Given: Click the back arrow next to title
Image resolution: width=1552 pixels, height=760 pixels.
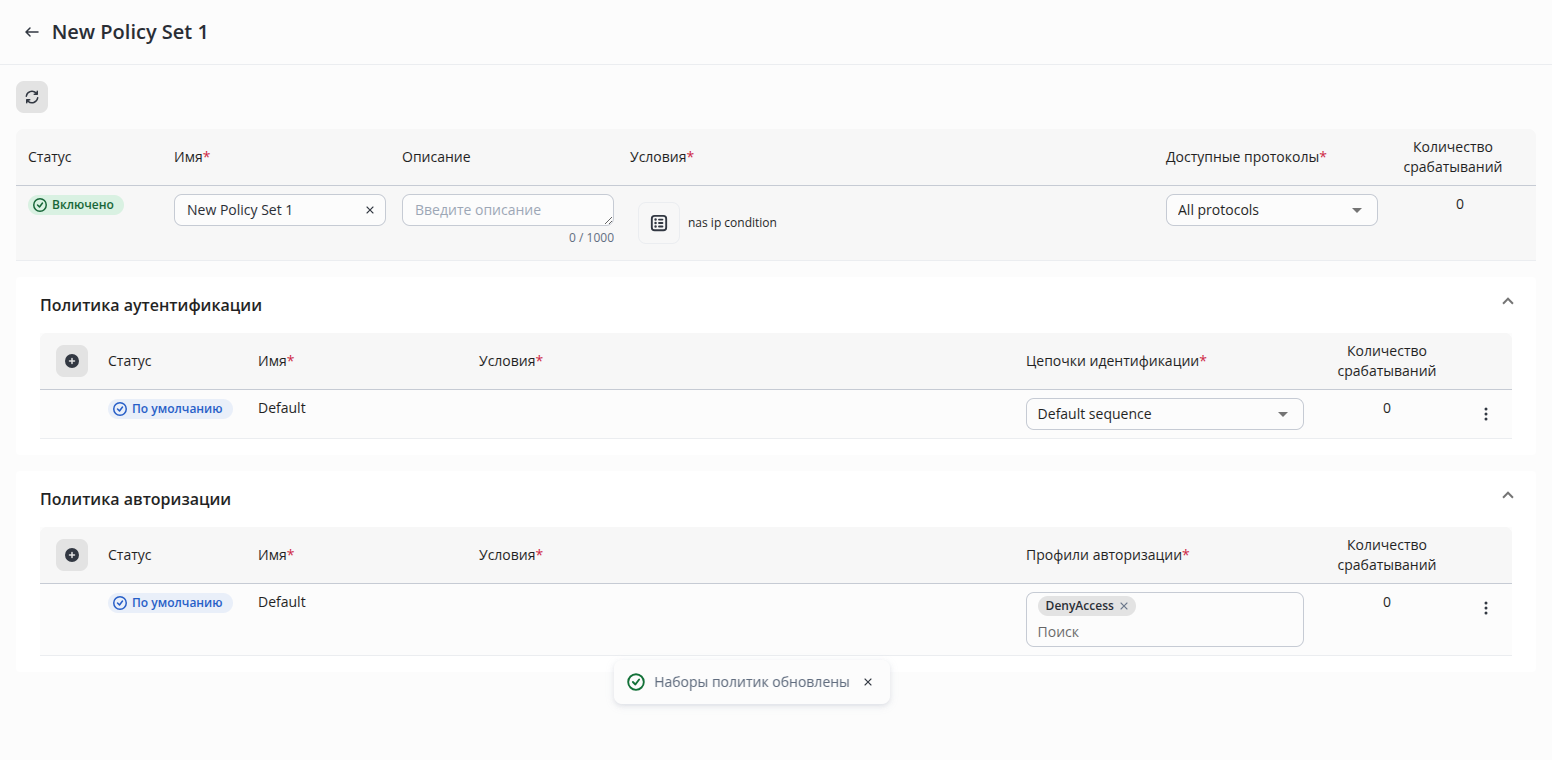Looking at the screenshot, I should (32, 33).
